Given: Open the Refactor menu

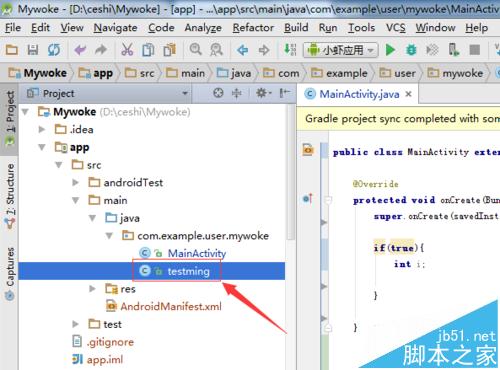Looking at the screenshot, I should pos(253,28).
